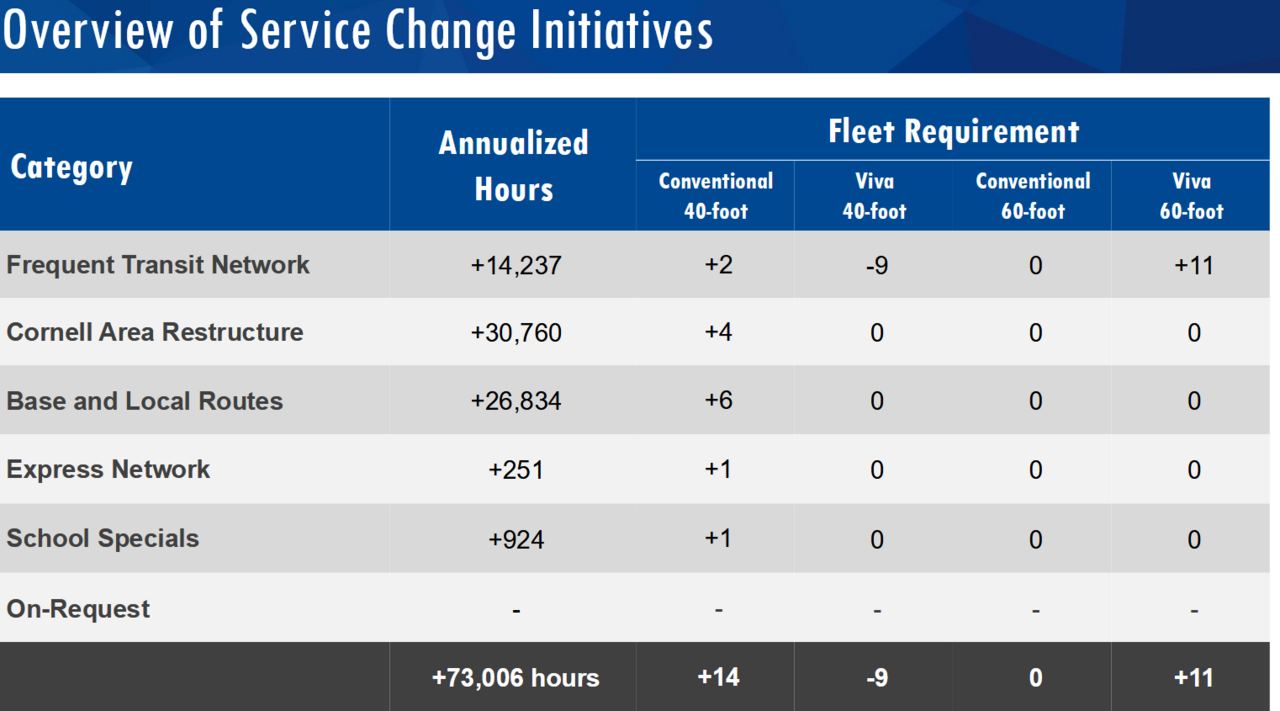
Task: Click the '+14,237' annualized hours value
Action: (516, 266)
